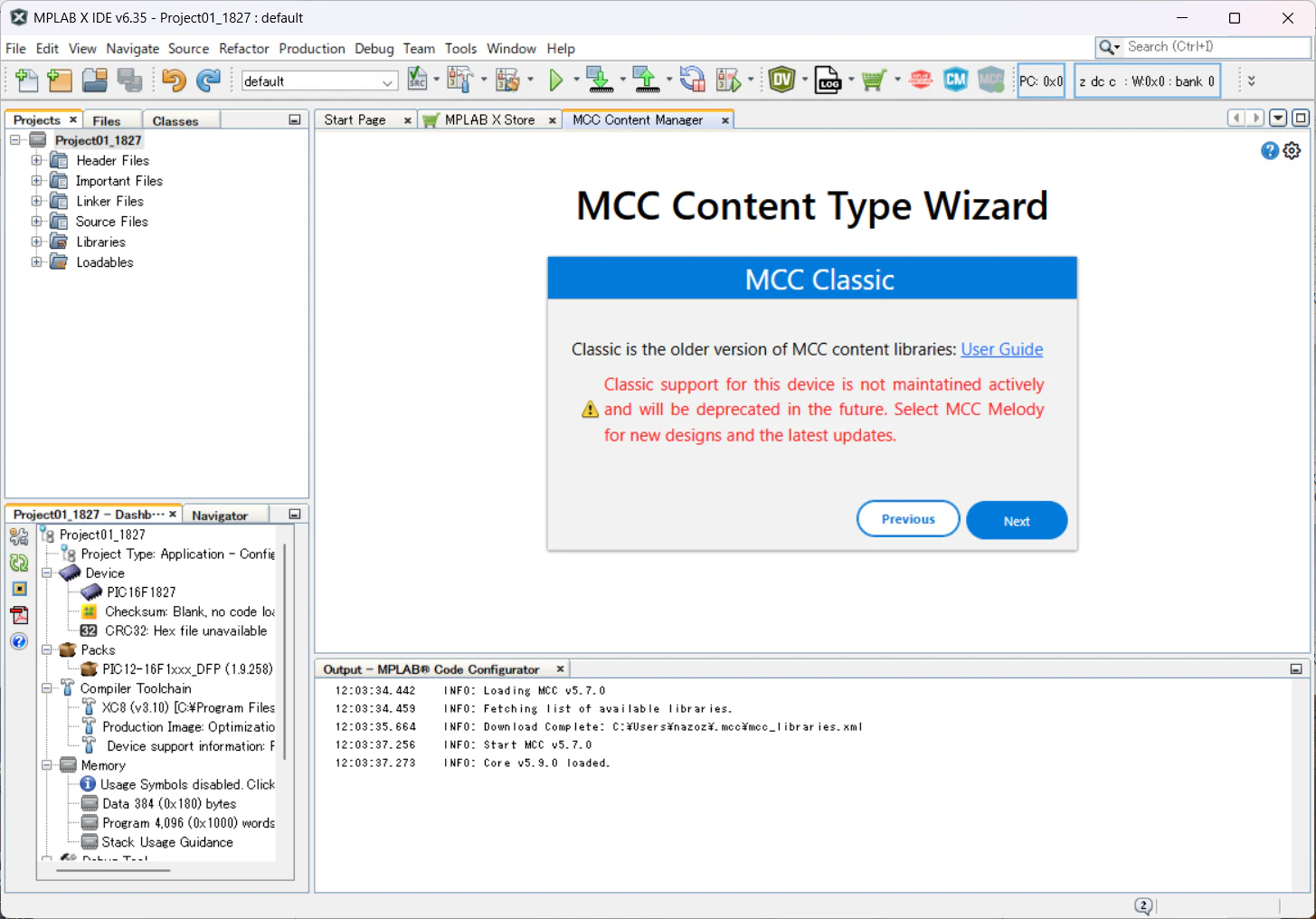Open the MCC wizard settings gear icon
1316x919 pixels.
1292,151
